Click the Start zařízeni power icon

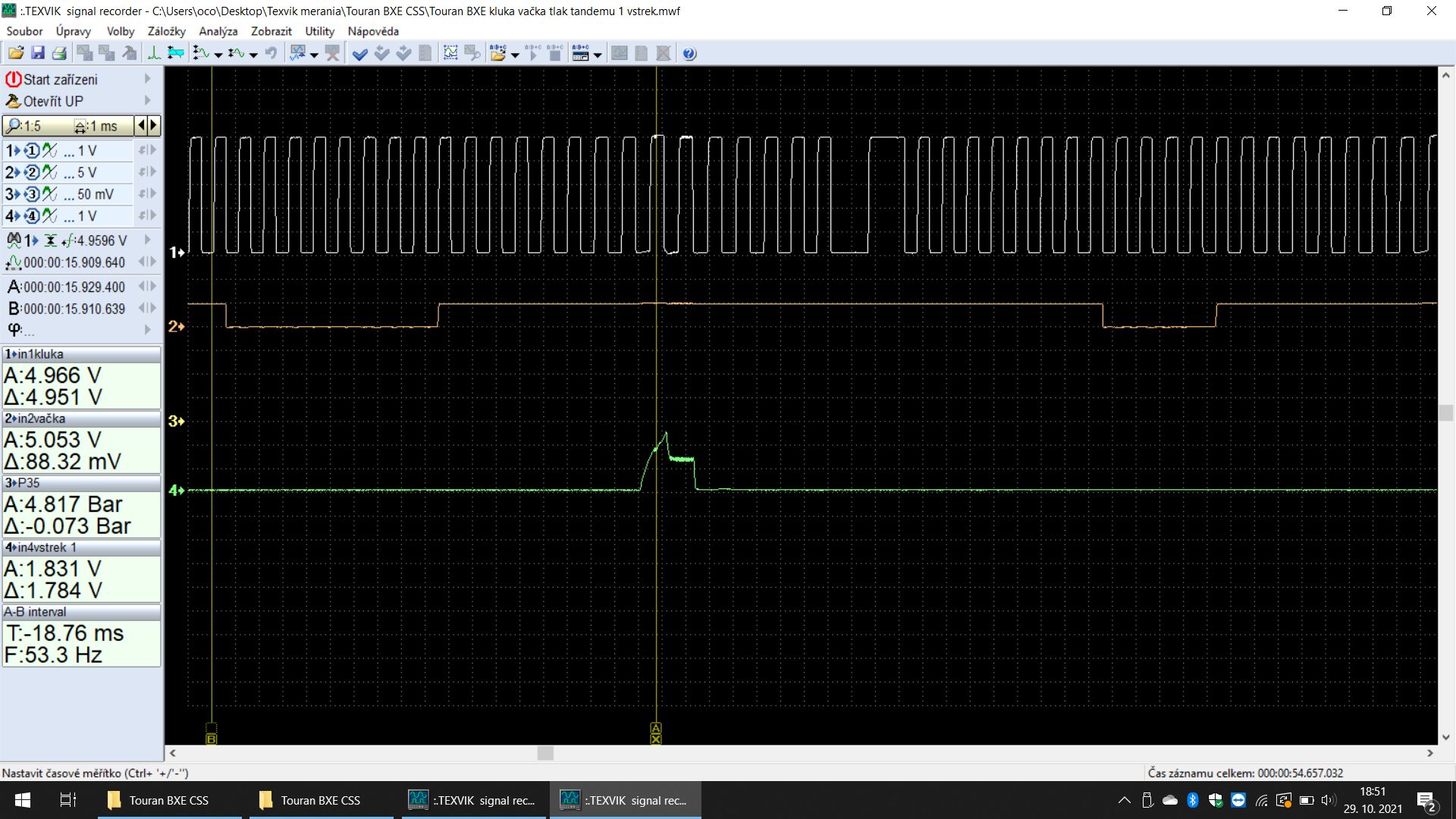tap(13, 79)
